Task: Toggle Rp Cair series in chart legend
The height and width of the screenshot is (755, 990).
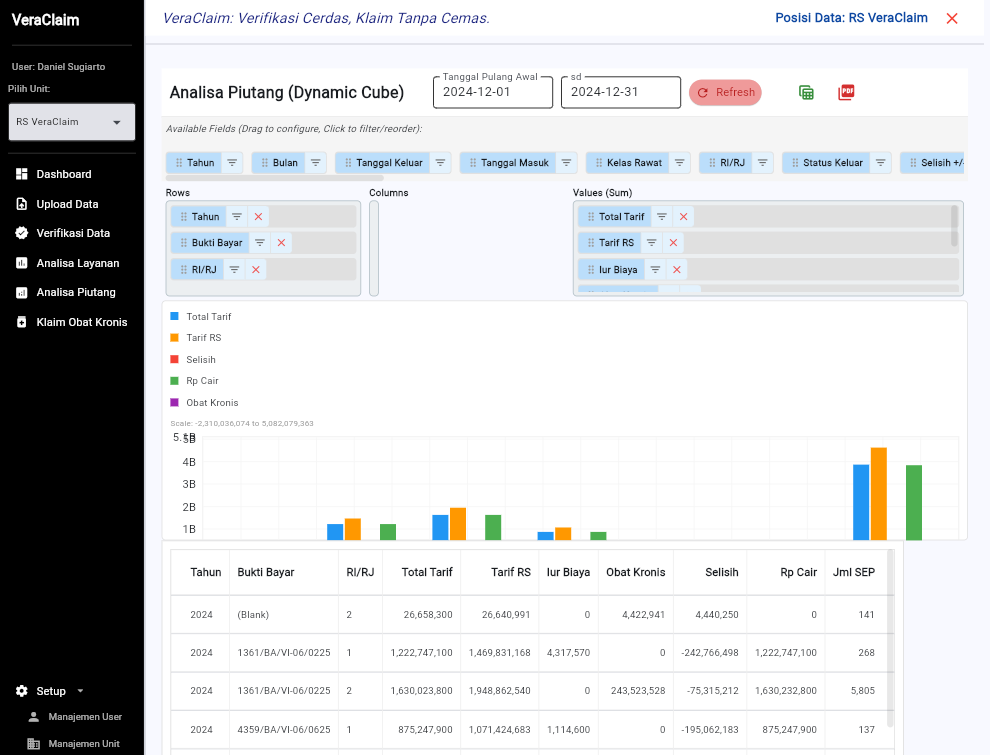Action: (x=202, y=381)
